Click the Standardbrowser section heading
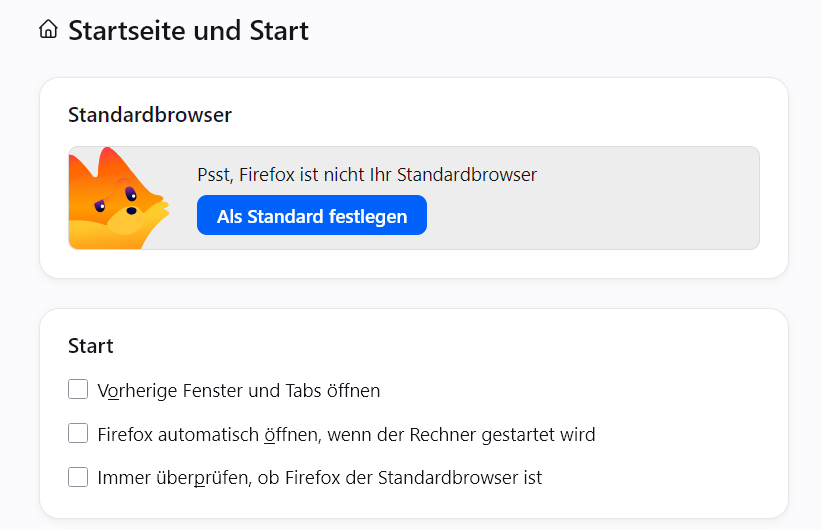This screenshot has height=530, width=821. pos(150,115)
